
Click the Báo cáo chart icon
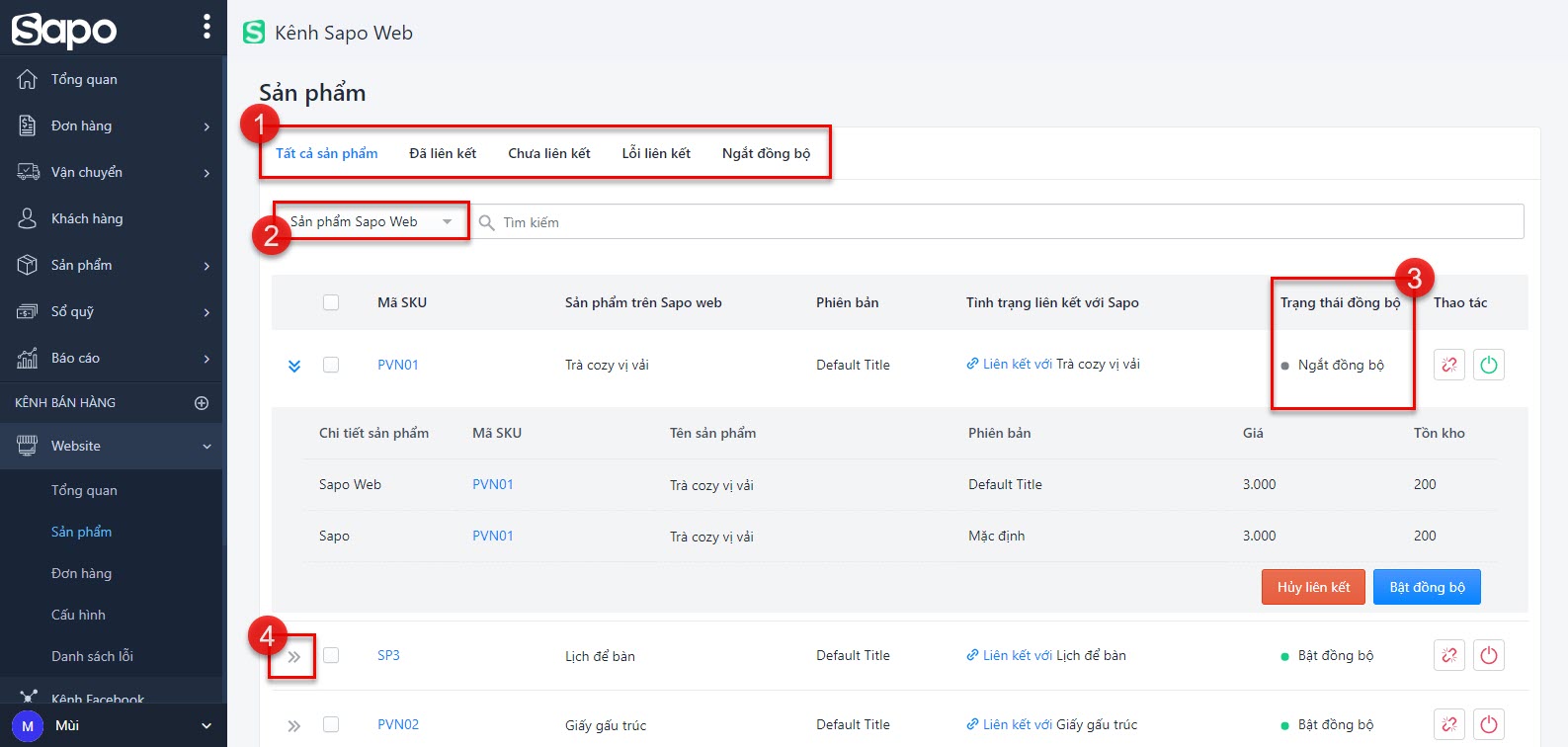[28, 358]
